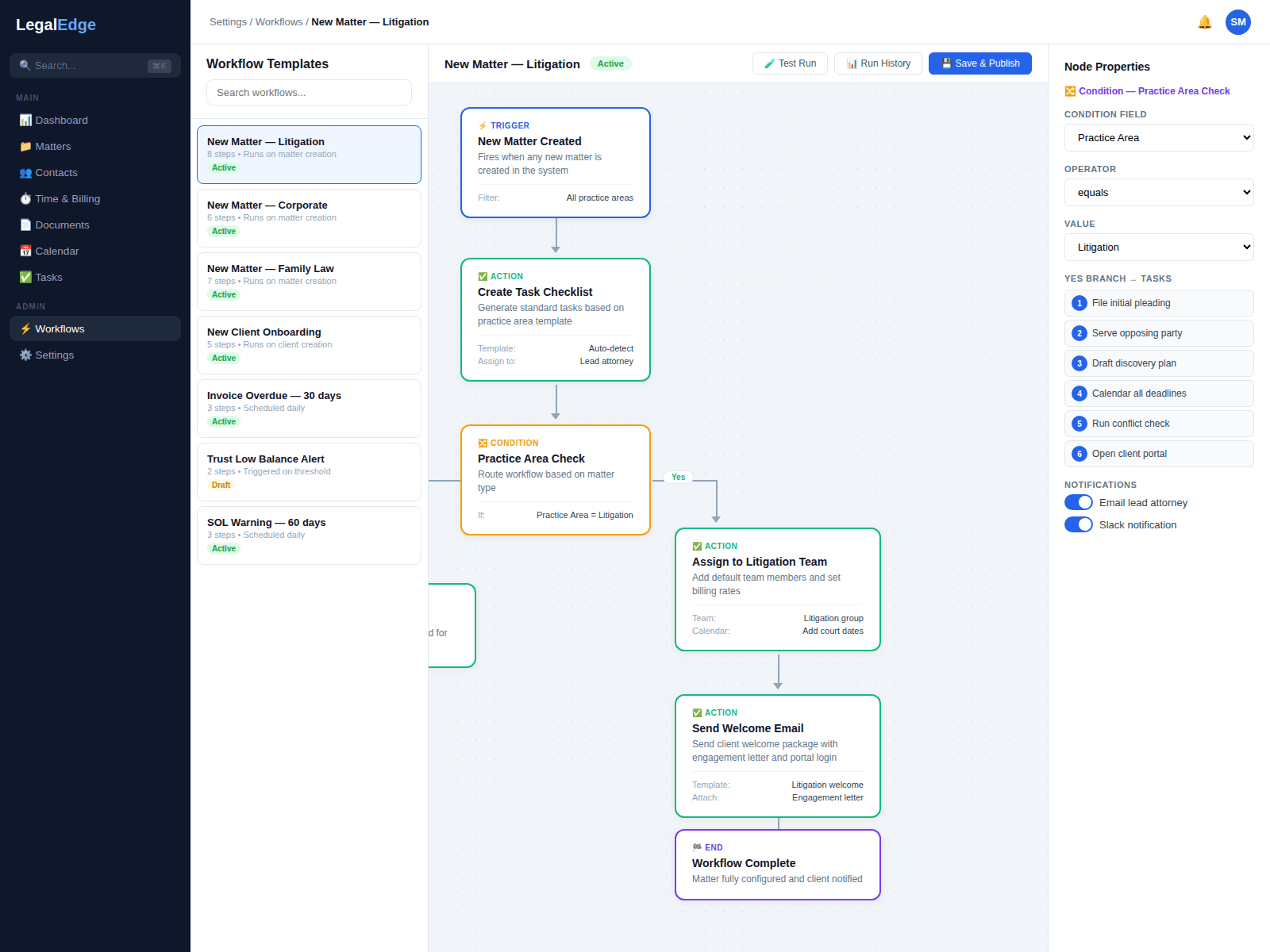Select Trust Low Balance Alert template
The image size is (1270, 952).
click(x=309, y=472)
